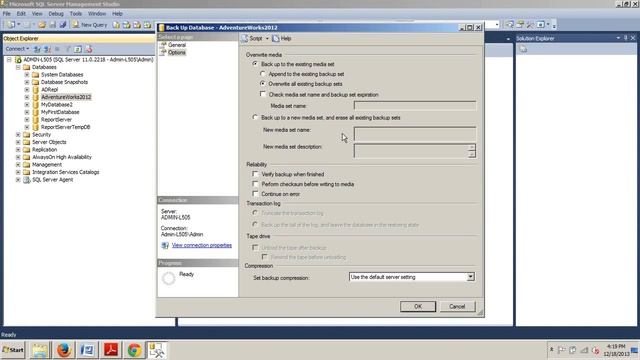Expand the Security folder
Screen dimensions: 640x360
coord(18,135)
